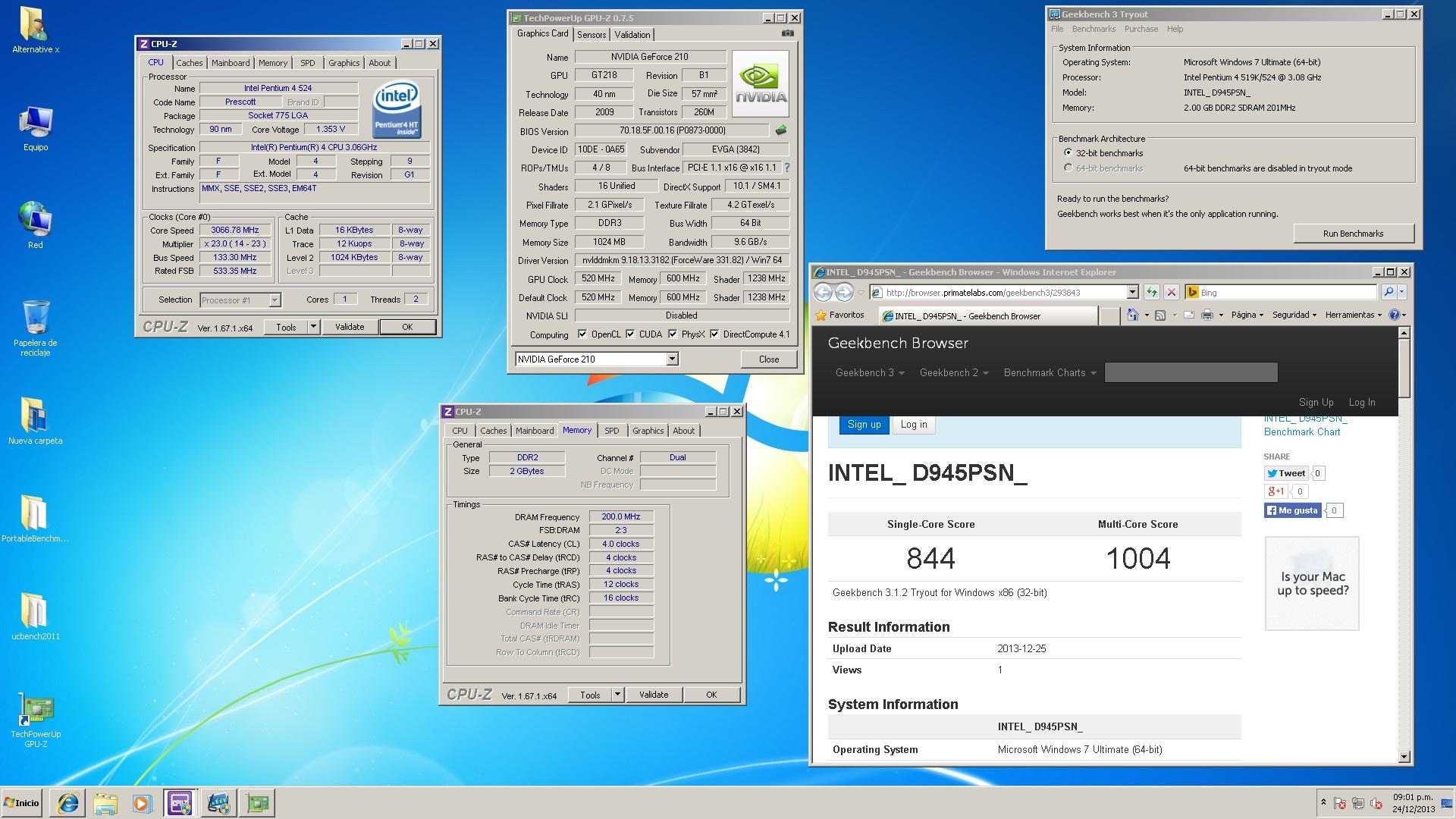Click scroll up arrow in IE page
The width and height of the screenshot is (1456, 819).
[1404, 333]
